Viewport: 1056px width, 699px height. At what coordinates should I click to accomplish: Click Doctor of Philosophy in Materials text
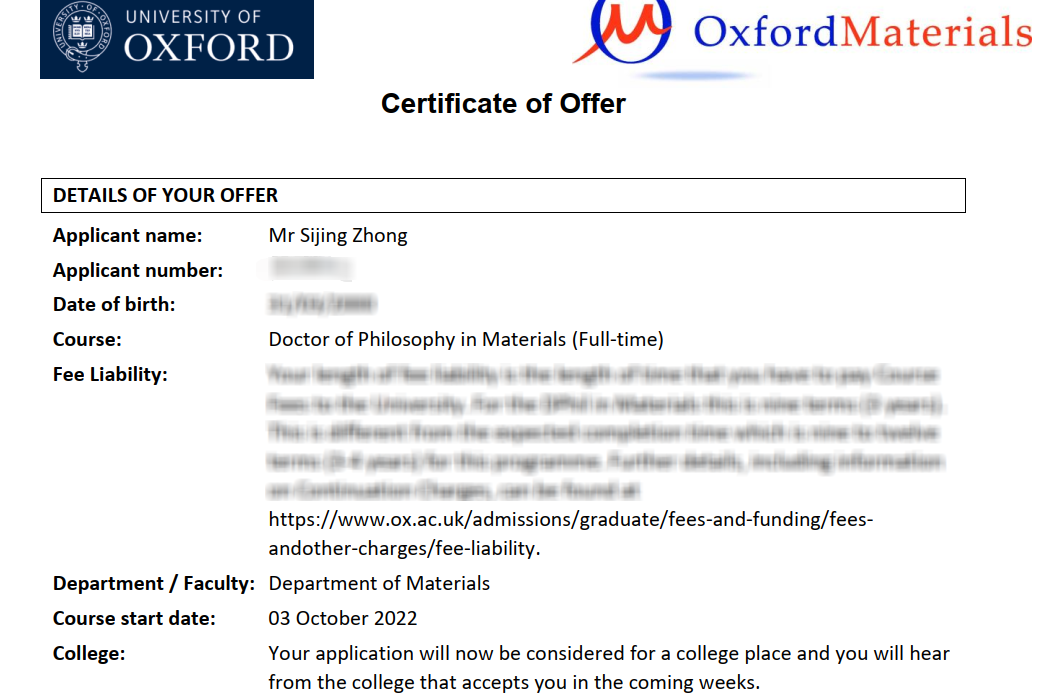tap(465, 340)
